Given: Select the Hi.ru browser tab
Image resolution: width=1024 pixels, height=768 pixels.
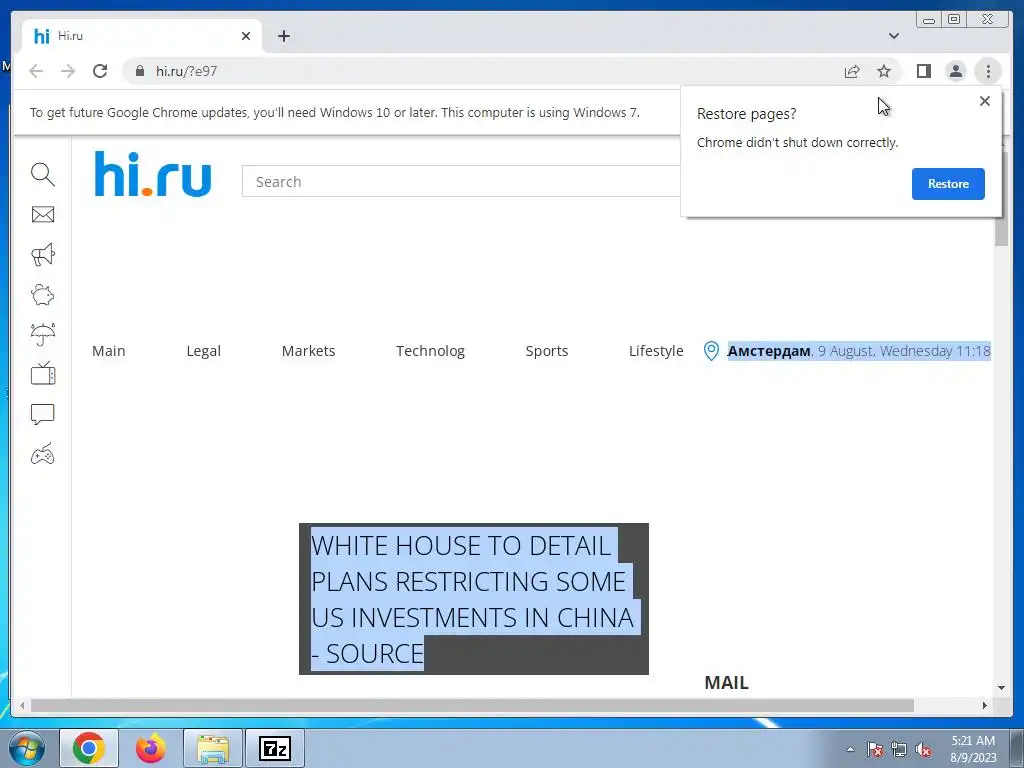Looking at the screenshot, I should point(142,36).
